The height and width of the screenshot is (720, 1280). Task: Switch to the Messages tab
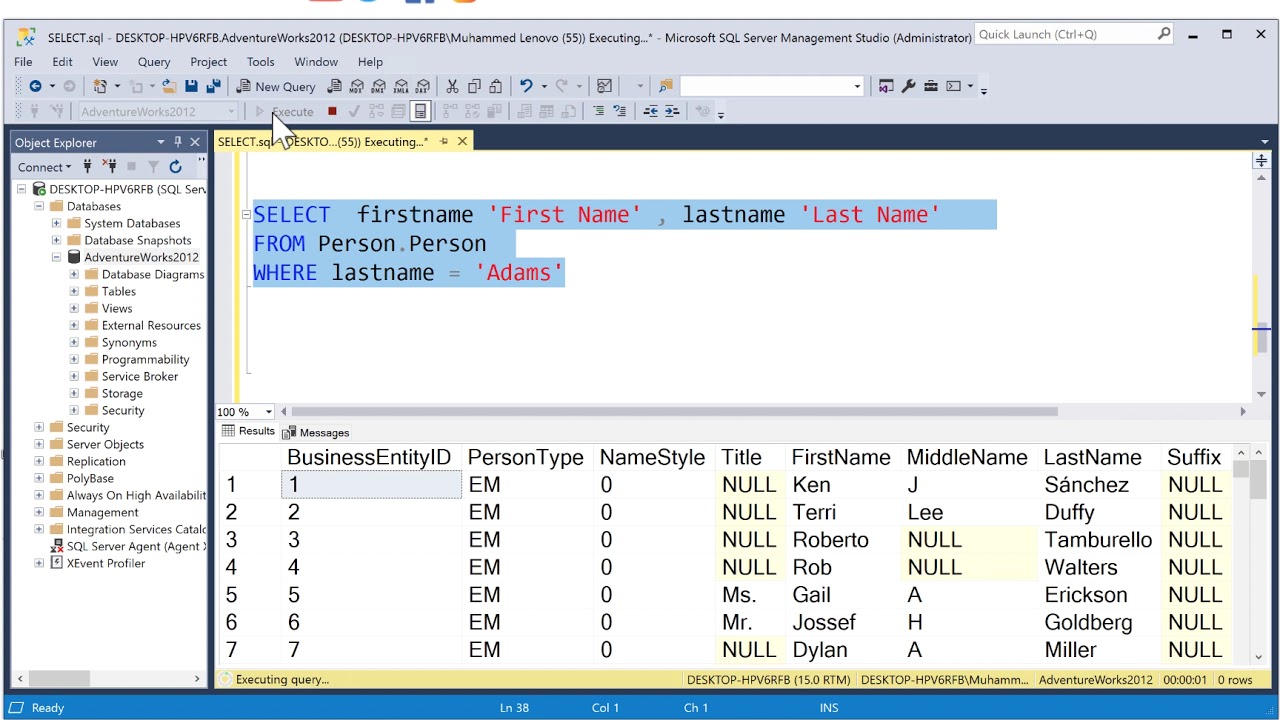coord(316,433)
